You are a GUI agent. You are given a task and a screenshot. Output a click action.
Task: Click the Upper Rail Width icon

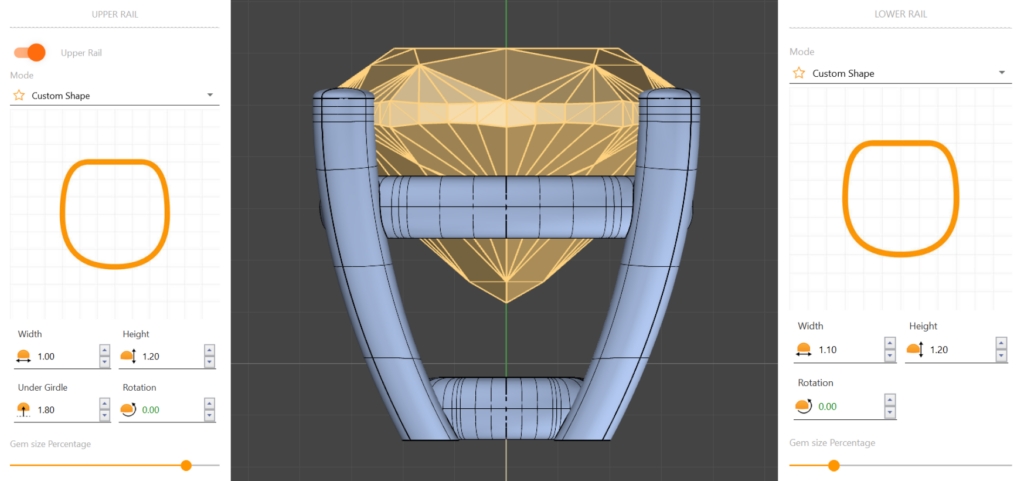24,356
